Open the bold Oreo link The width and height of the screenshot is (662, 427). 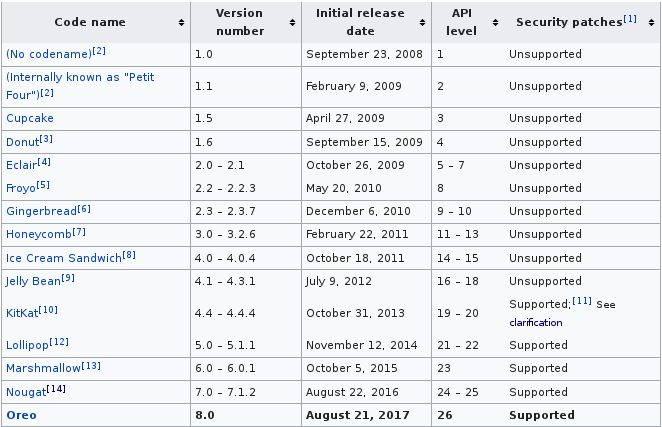(x=22, y=415)
